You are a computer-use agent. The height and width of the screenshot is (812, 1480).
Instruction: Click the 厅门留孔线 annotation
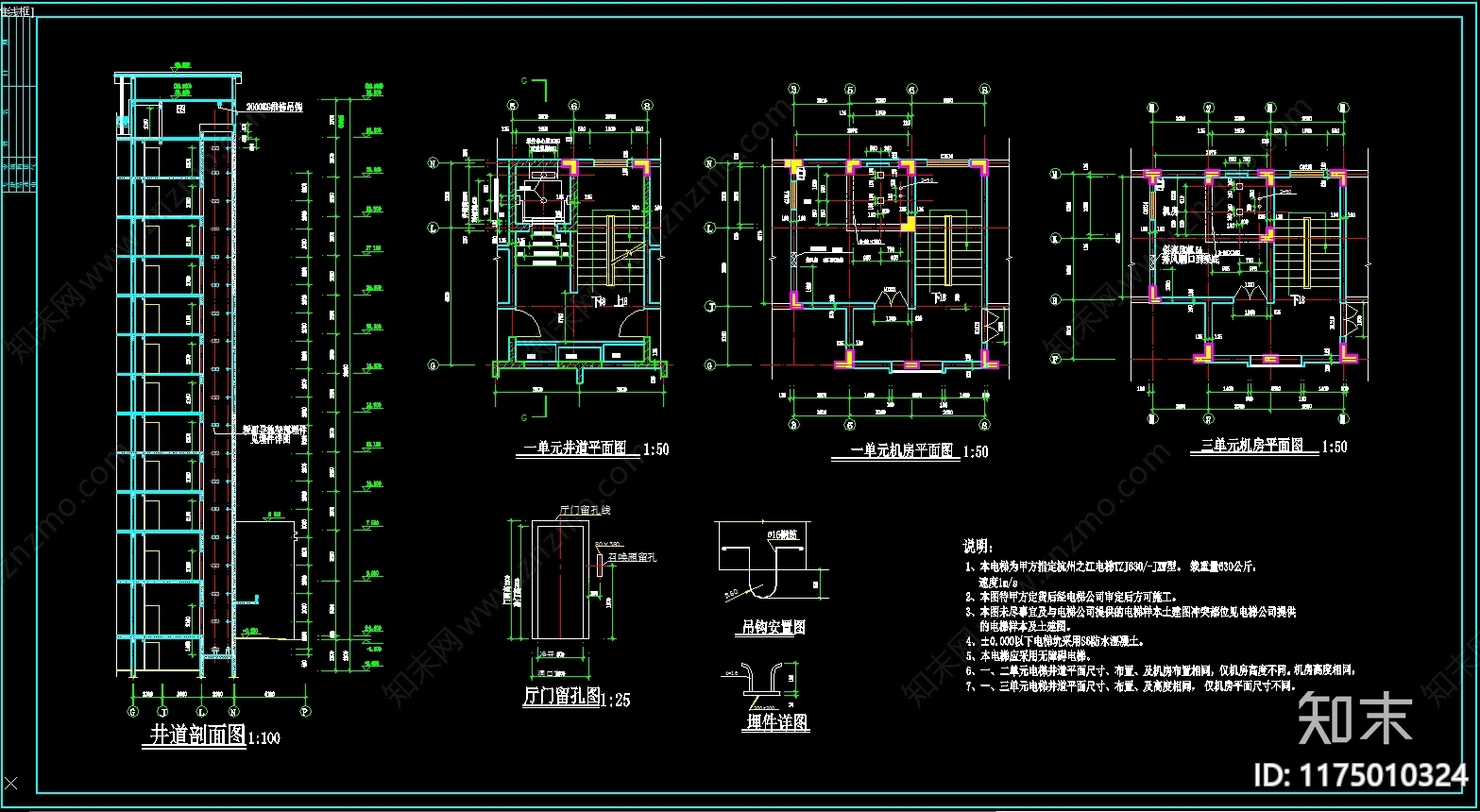point(586,510)
